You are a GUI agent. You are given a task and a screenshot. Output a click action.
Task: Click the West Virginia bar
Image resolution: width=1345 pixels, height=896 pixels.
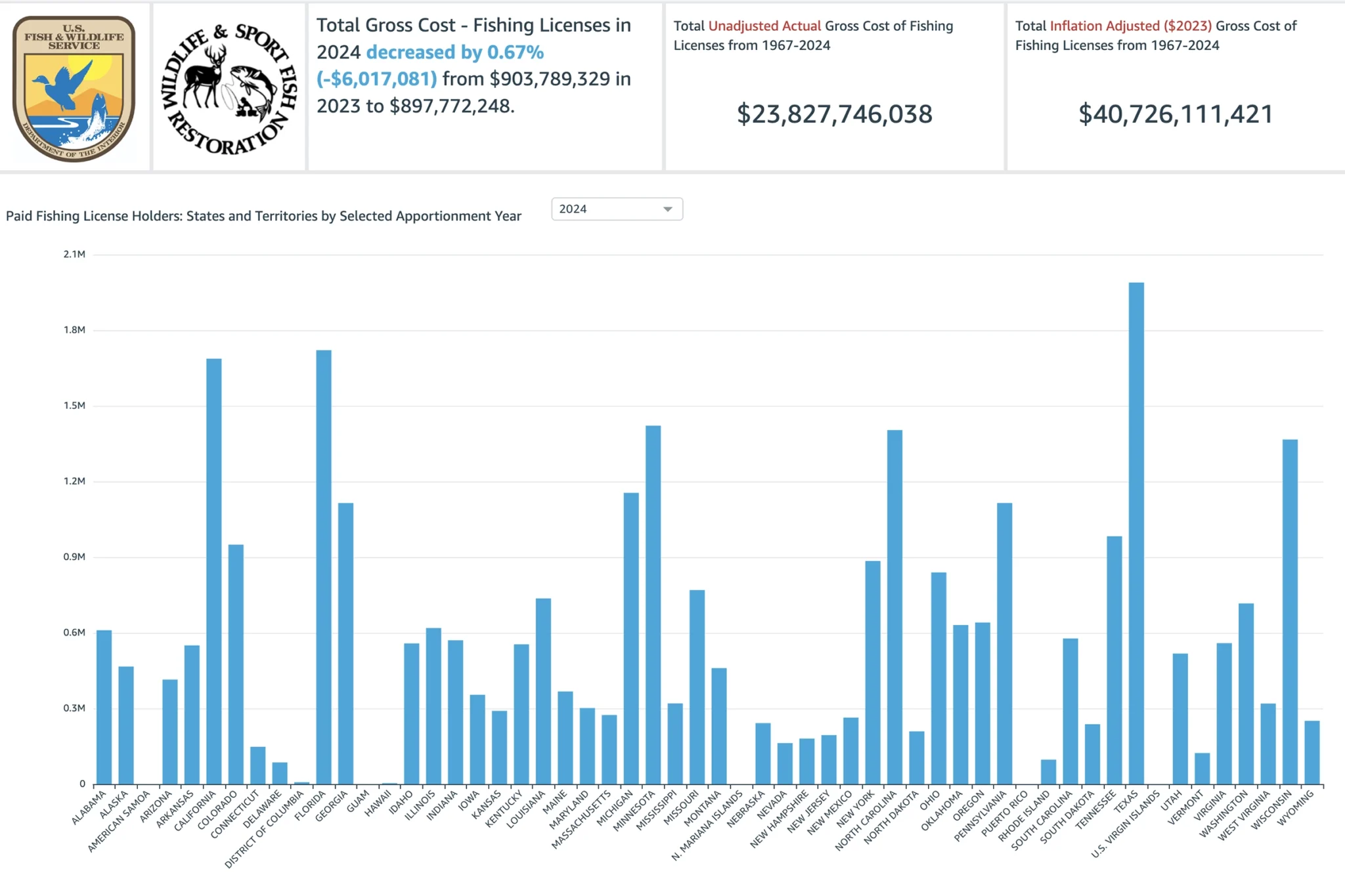(1268, 744)
